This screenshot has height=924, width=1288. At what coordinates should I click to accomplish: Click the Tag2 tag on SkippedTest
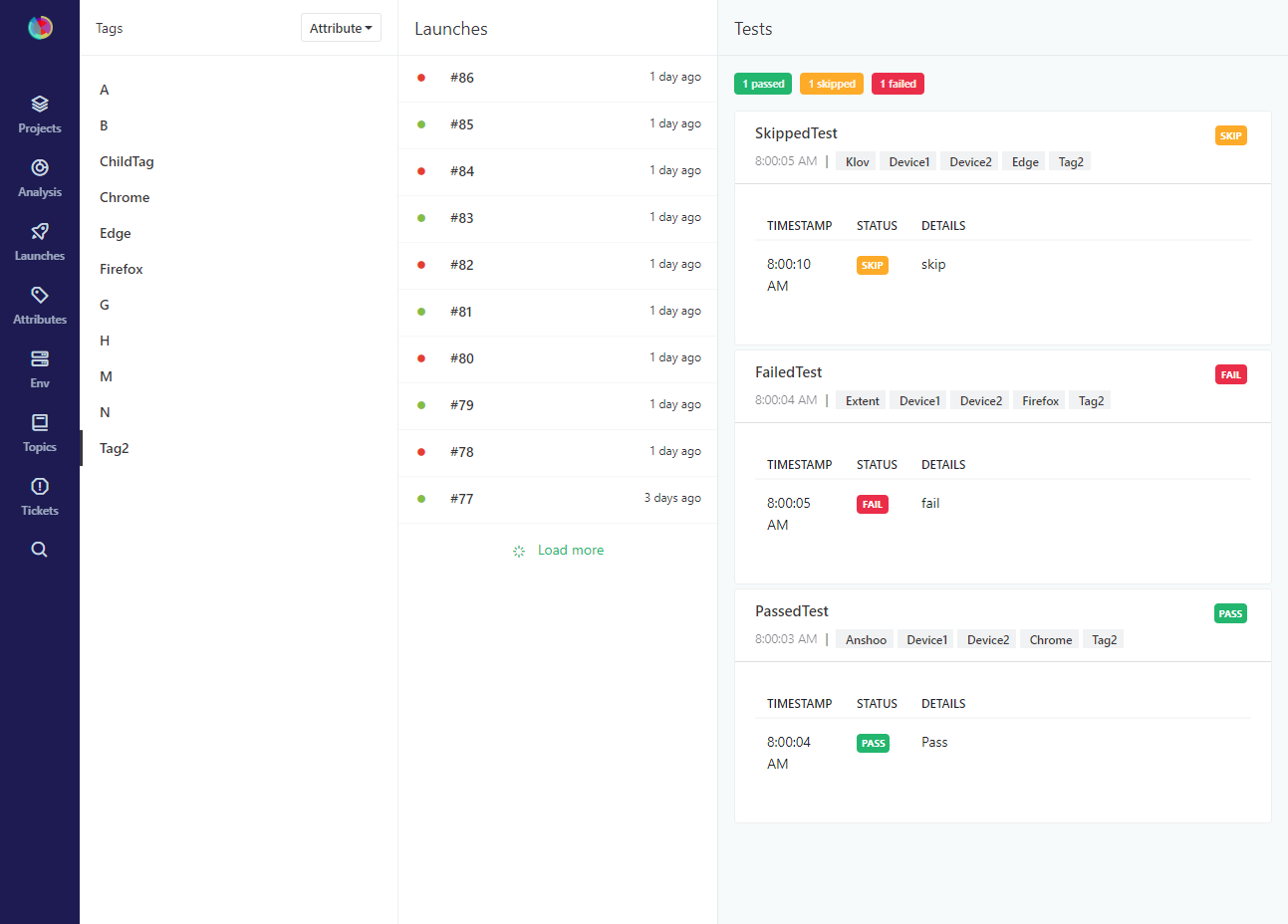click(x=1071, y=161)
